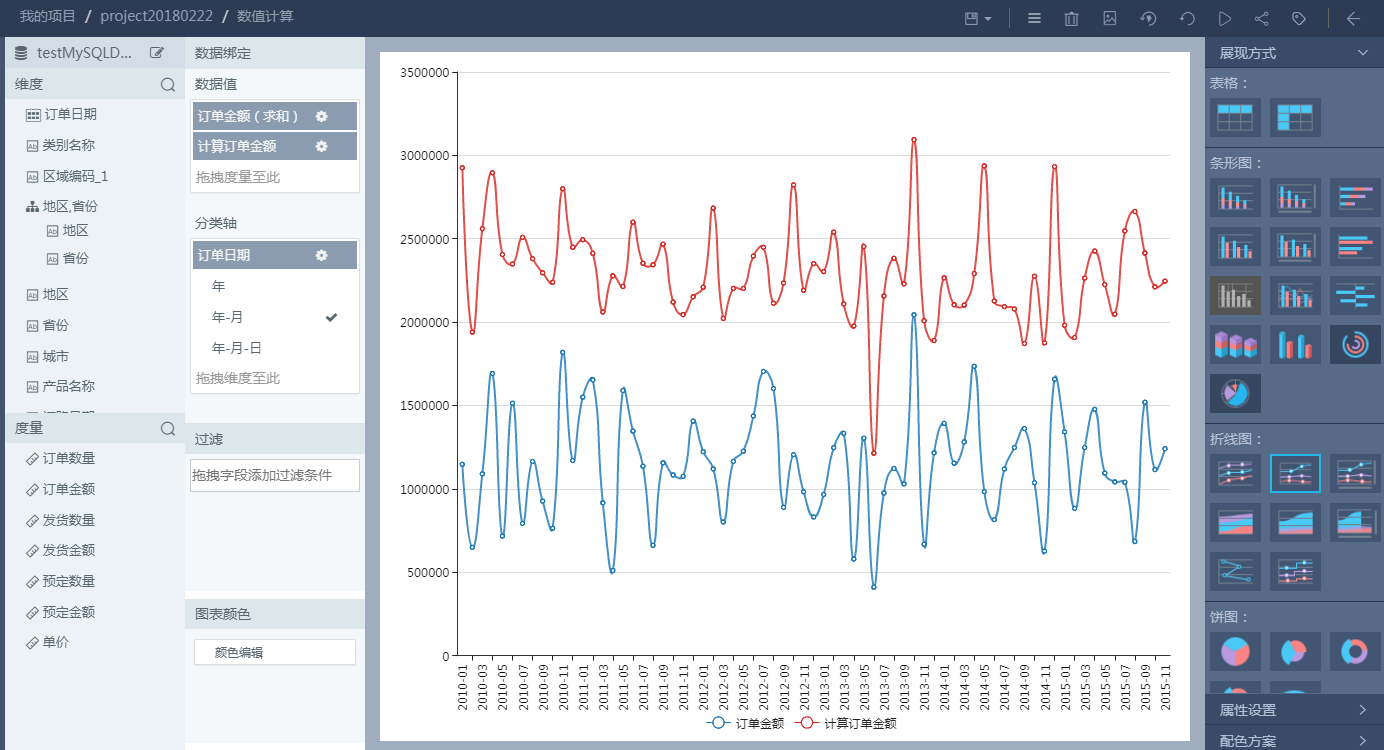
Task: Click the trash delete icon in top toolbar
Action: click(x=1071, y=18)
